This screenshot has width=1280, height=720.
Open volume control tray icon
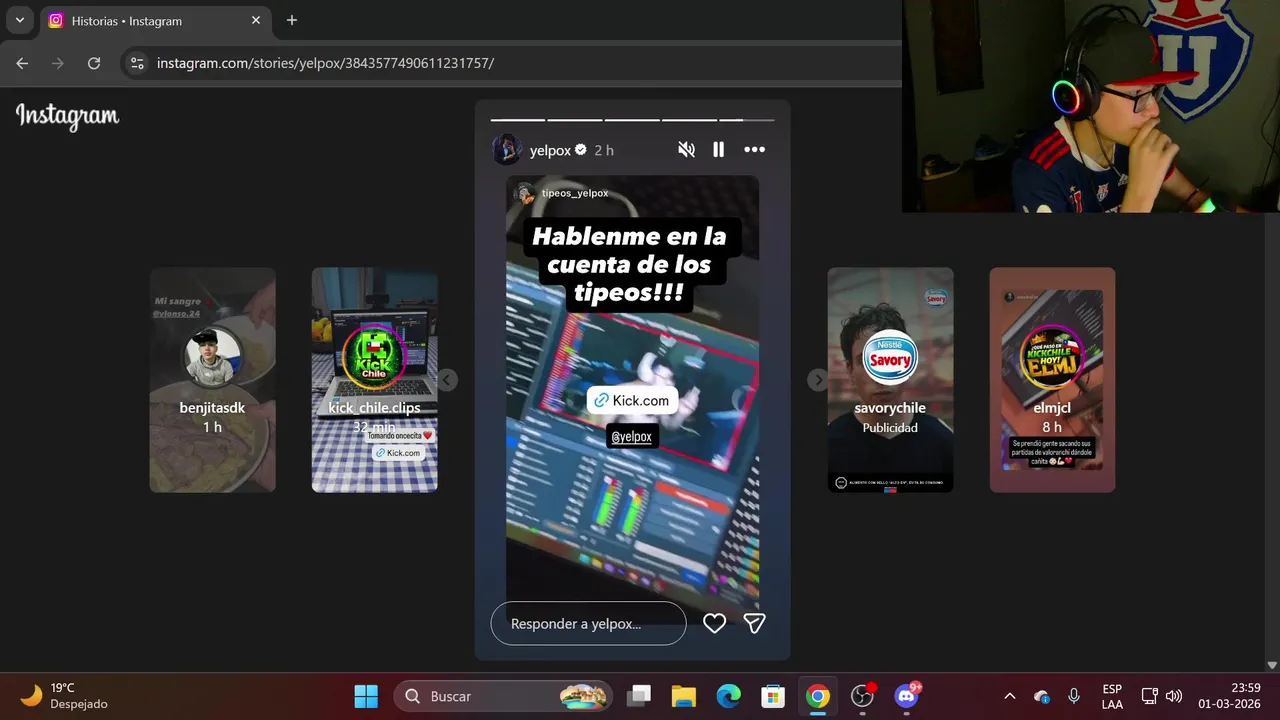click(x=1174, y=696)
